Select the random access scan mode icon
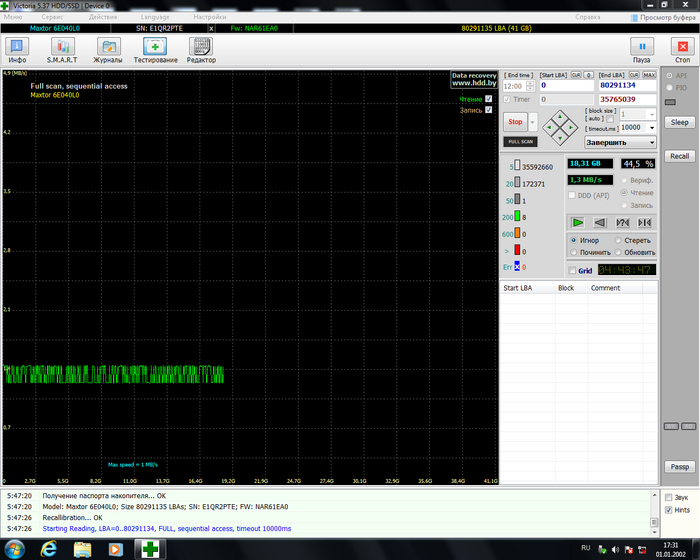The height and width of the screenshot is (560, 700). click(x=622, y=222)
